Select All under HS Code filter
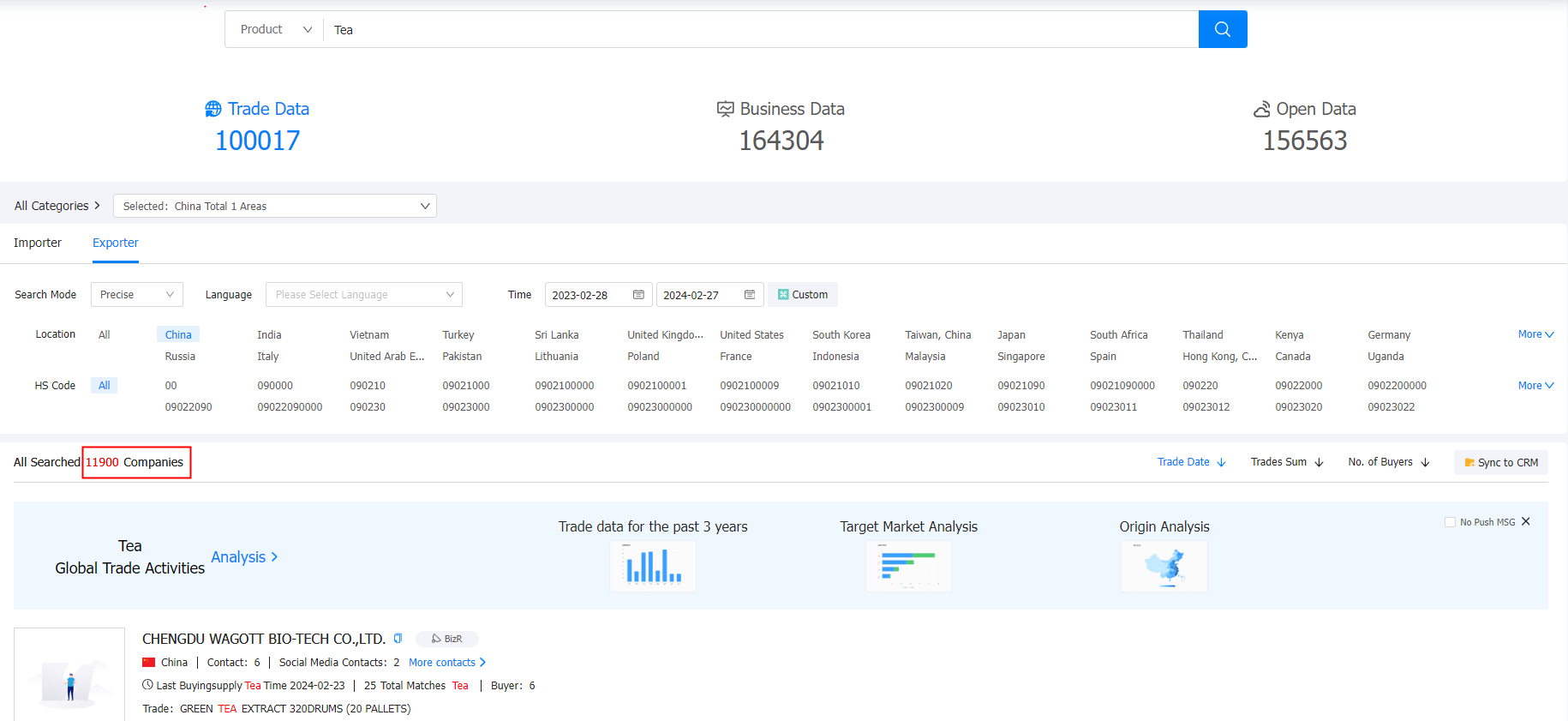This screenshot has width=1568, height=721. click(x=105, y=386)
